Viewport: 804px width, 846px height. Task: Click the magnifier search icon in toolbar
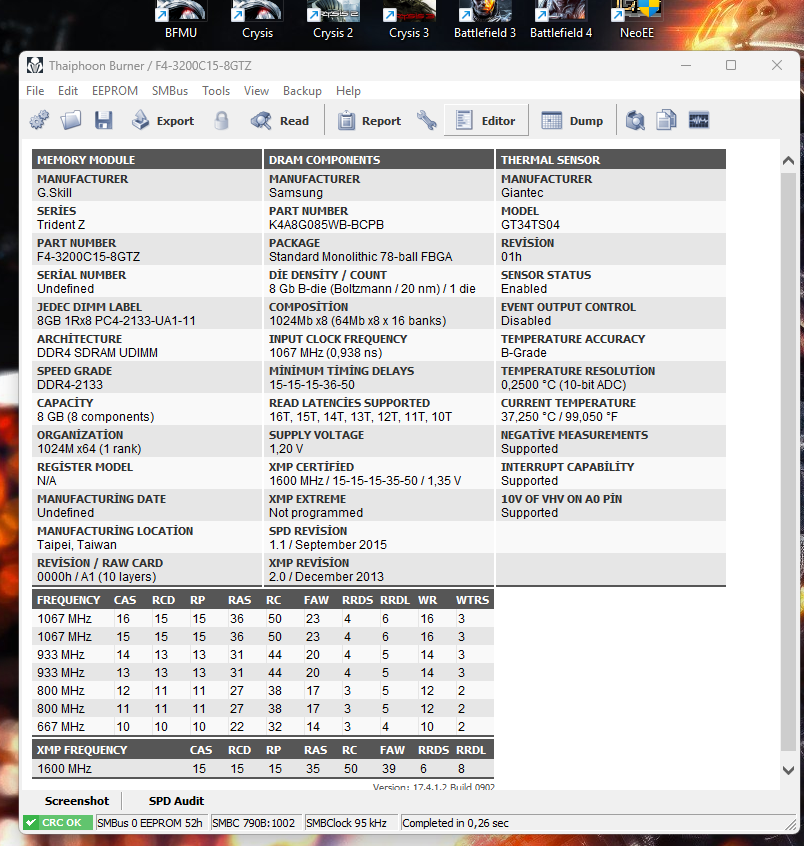pyautogui.click(x=635, y=120)
